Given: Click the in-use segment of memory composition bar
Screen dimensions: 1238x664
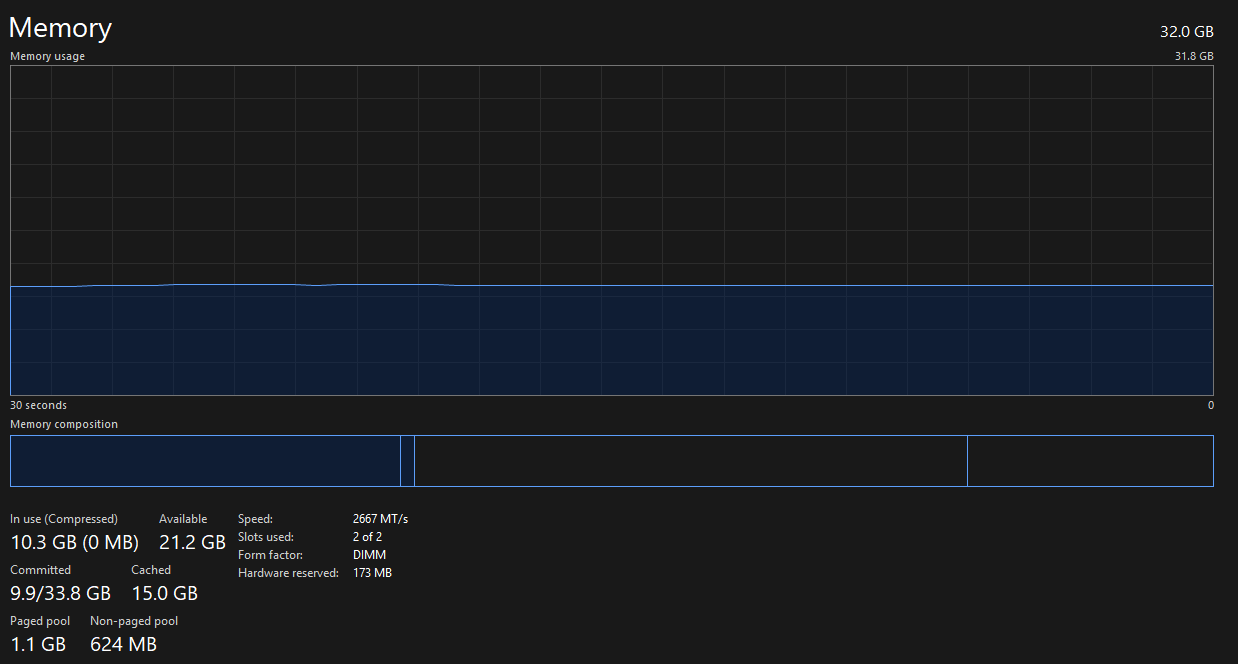Looking at the screenshot, I should [x=205, y=461].
